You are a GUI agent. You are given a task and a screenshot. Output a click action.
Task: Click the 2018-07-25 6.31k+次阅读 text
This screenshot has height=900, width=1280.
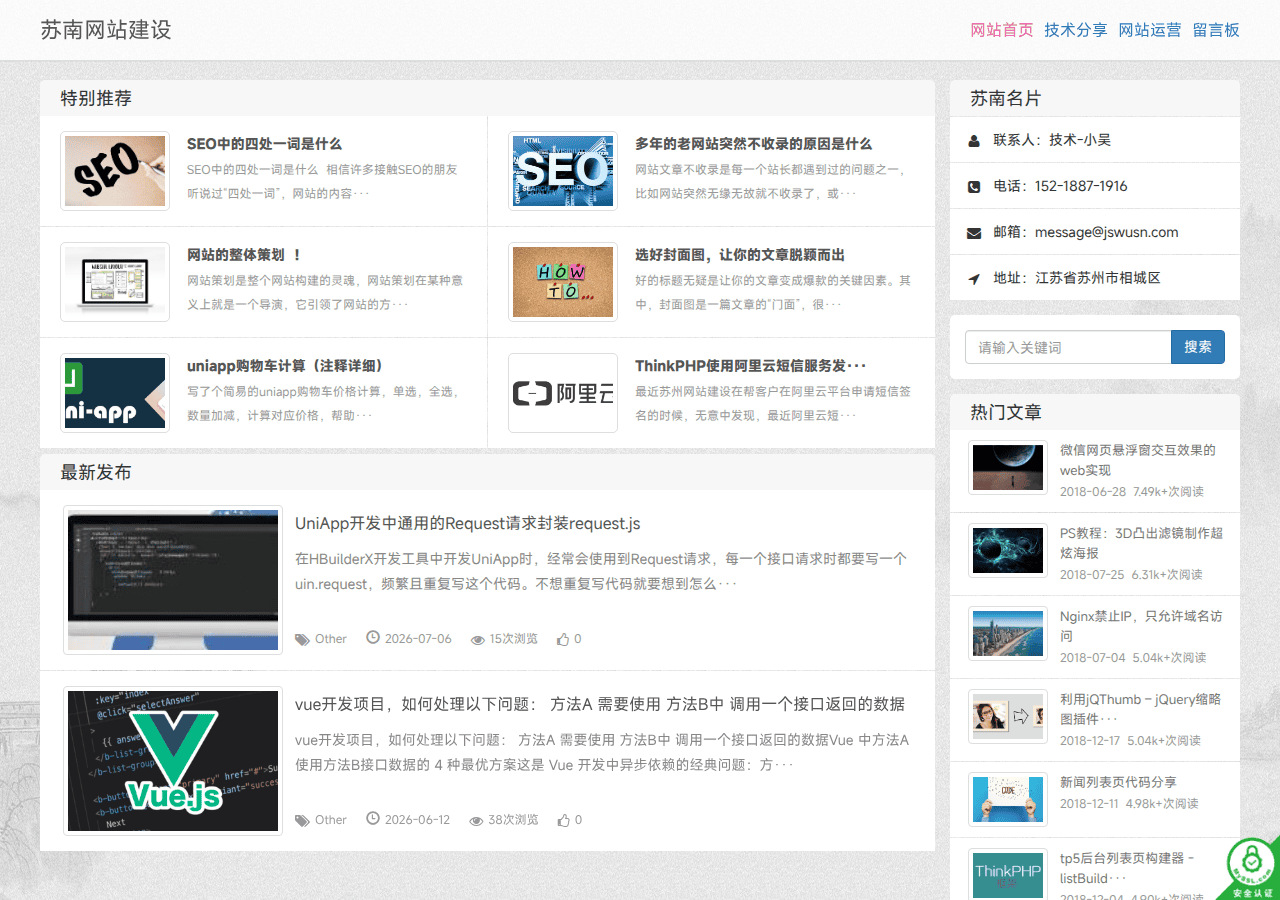coord(1131,575)
